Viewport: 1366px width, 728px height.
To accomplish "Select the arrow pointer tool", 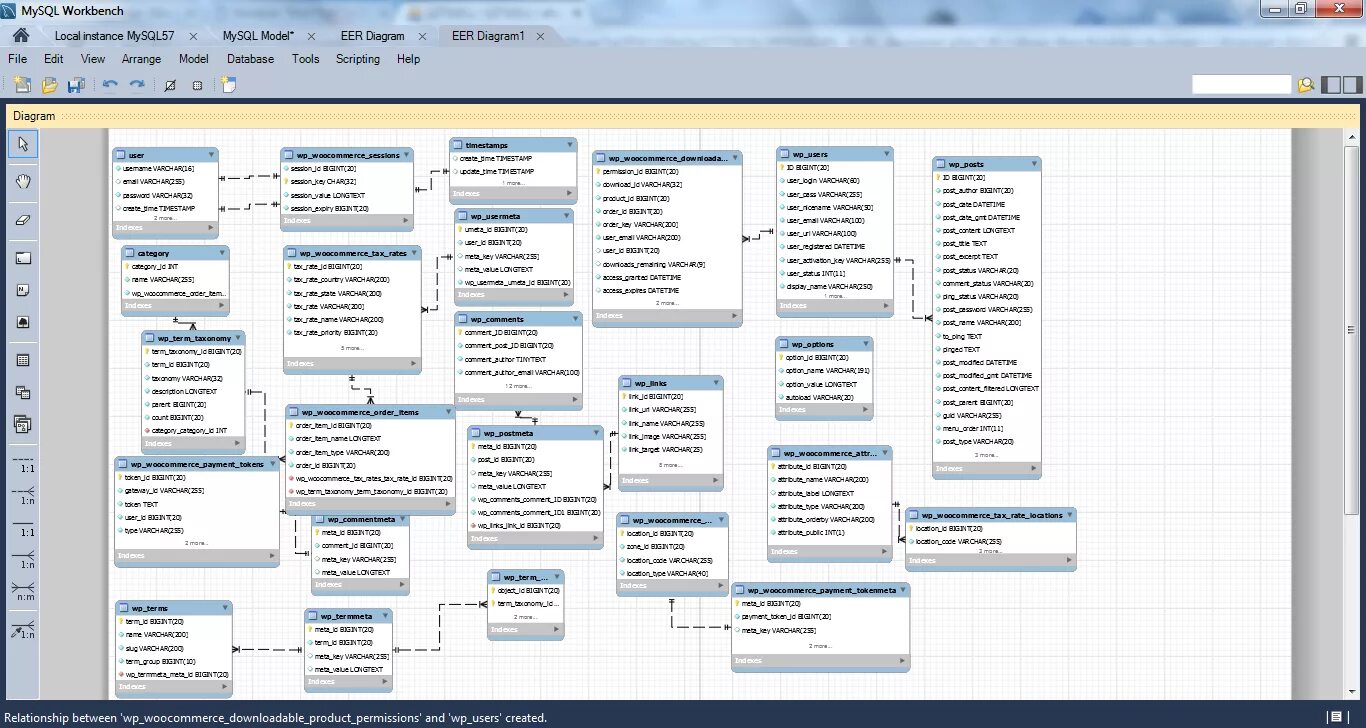I will (23, 145).
